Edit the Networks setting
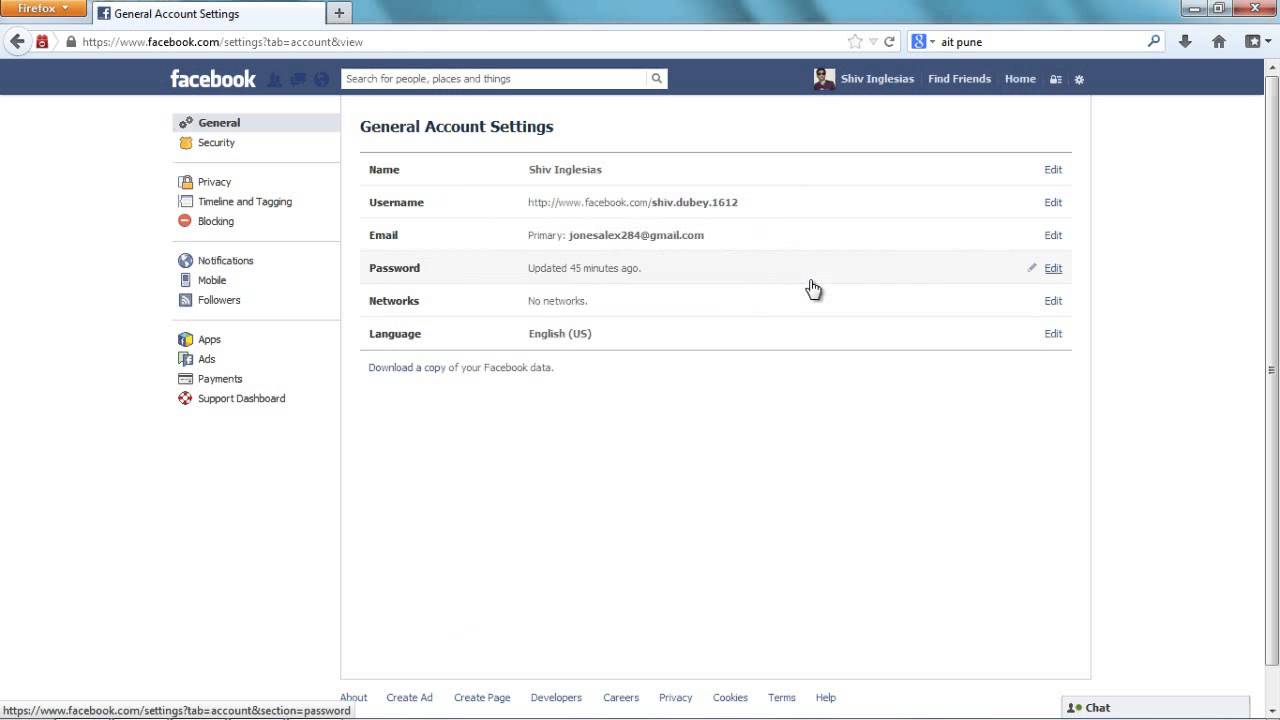This screenshot has height=720, width=1280. click(x=1053, y=301)
